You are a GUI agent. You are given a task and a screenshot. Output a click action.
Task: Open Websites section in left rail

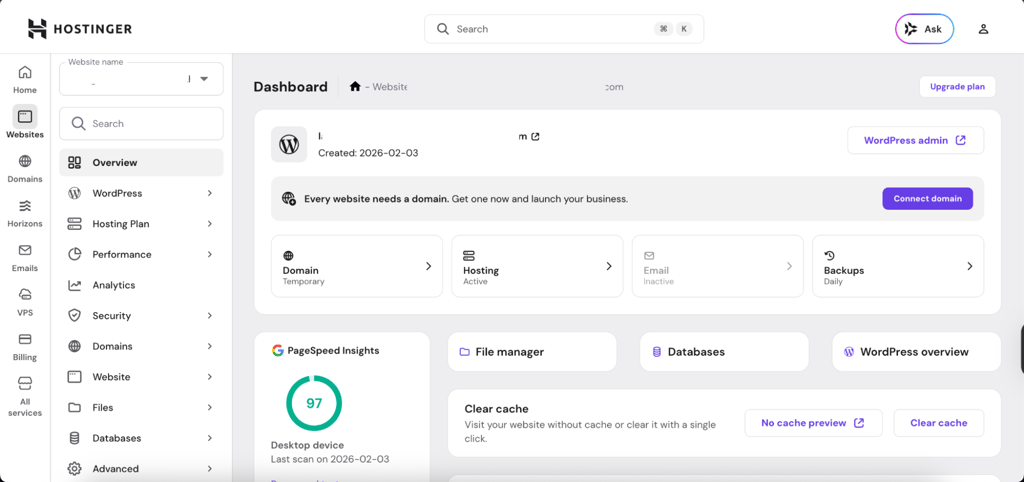tap(25, 123)
